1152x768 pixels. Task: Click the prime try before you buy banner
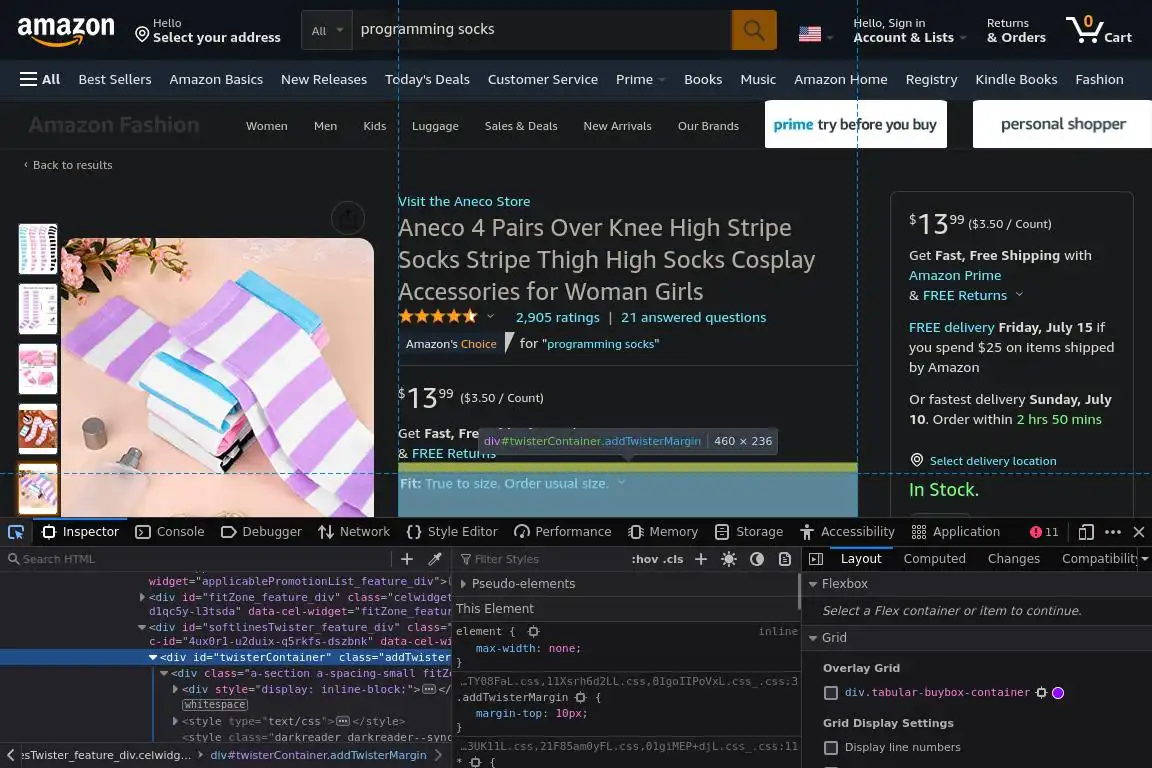855,125
